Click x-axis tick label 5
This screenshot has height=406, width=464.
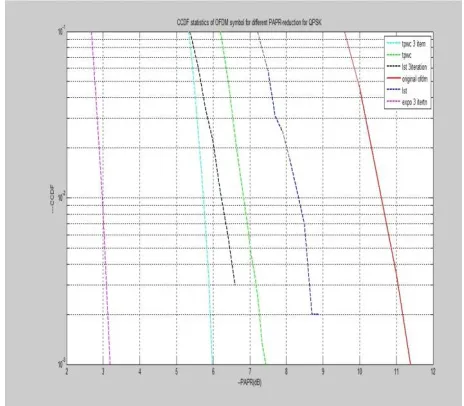pos(177,371)
